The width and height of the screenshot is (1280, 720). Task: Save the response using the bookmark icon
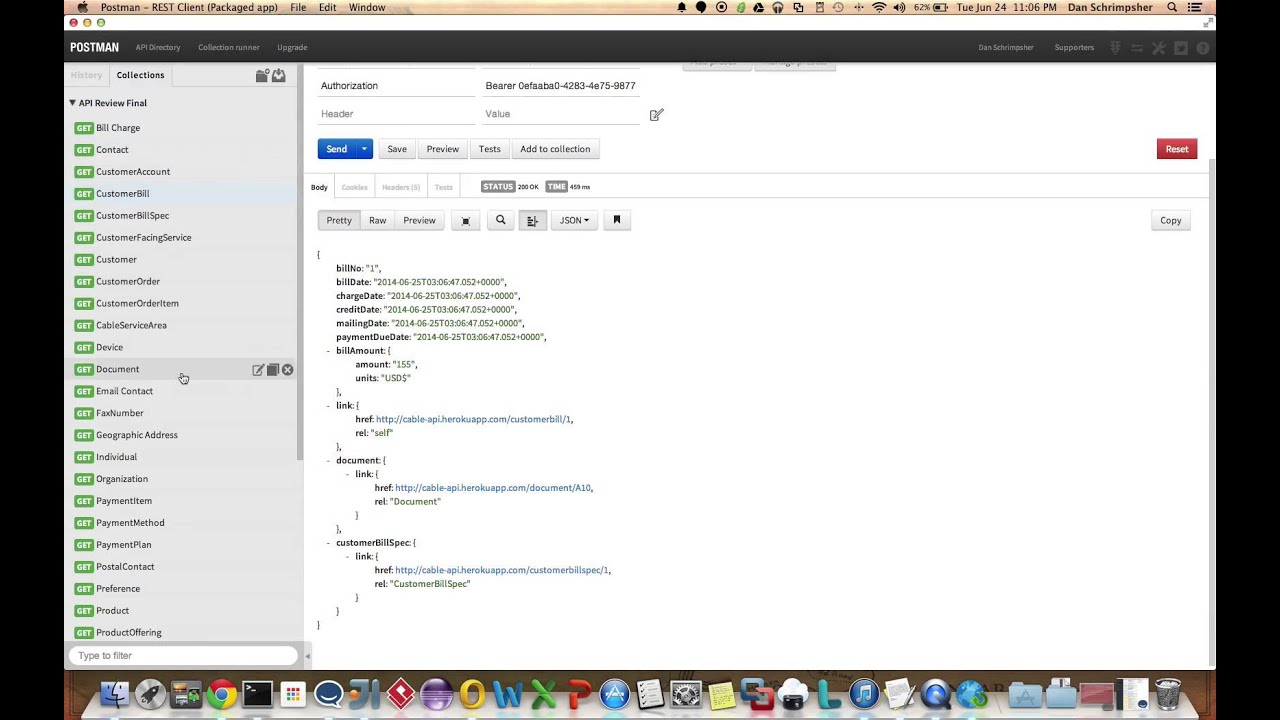point(617,220)
